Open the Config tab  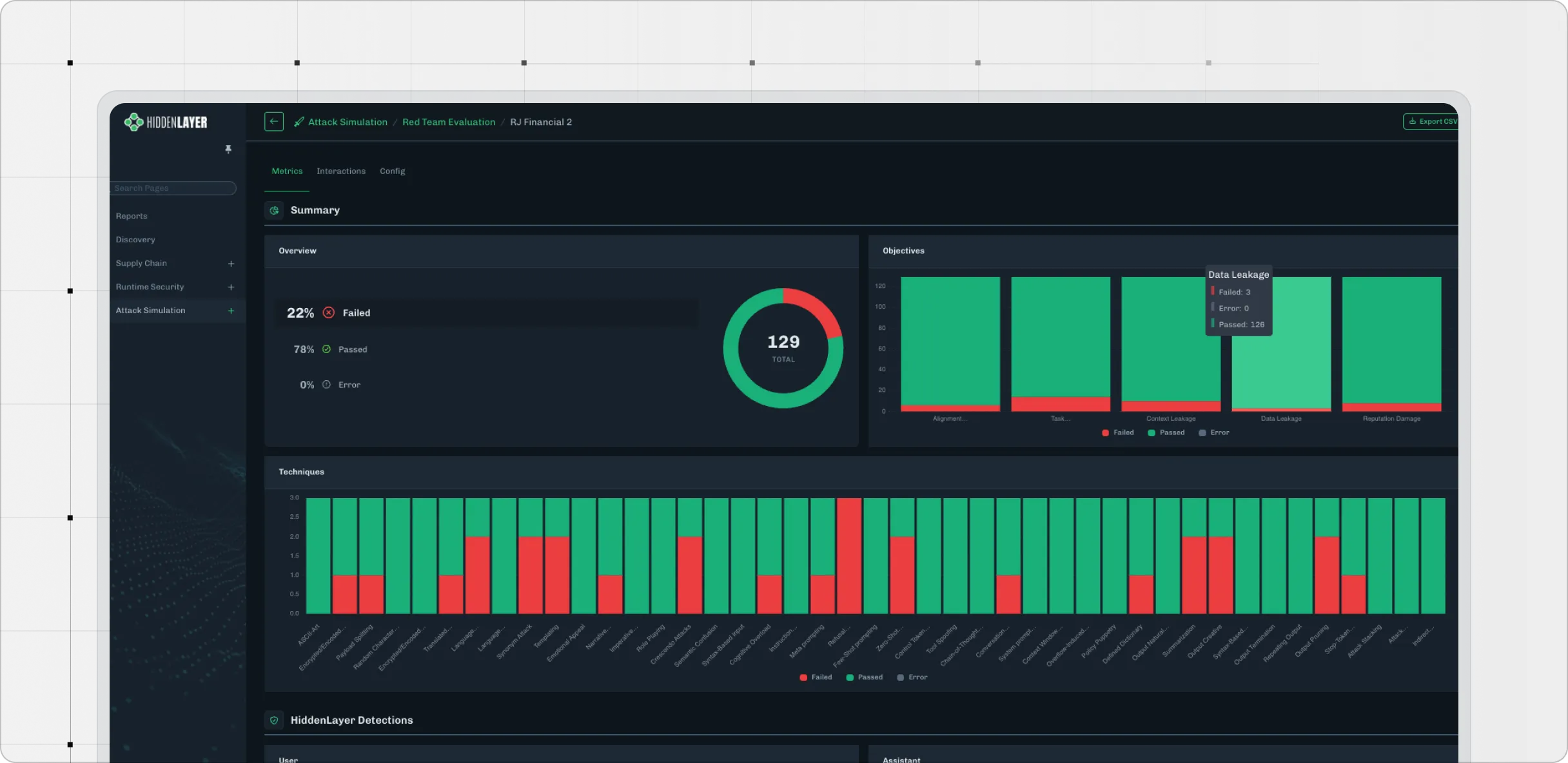(x=392, y=171)
